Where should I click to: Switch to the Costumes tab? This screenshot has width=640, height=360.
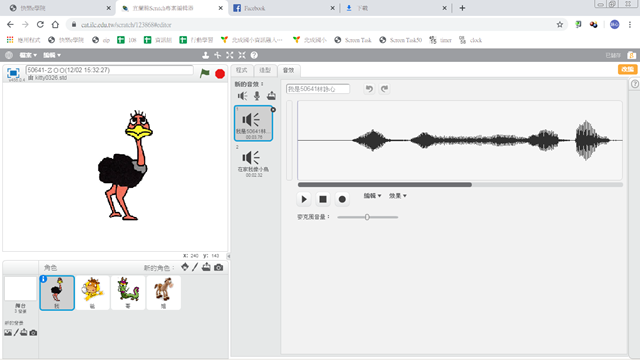[x=265, y=70]
